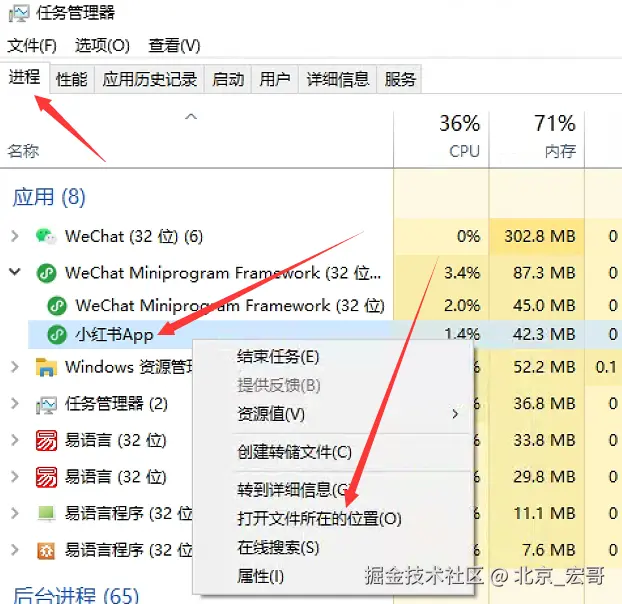Select the 小红书App process name

click(114, 335)
